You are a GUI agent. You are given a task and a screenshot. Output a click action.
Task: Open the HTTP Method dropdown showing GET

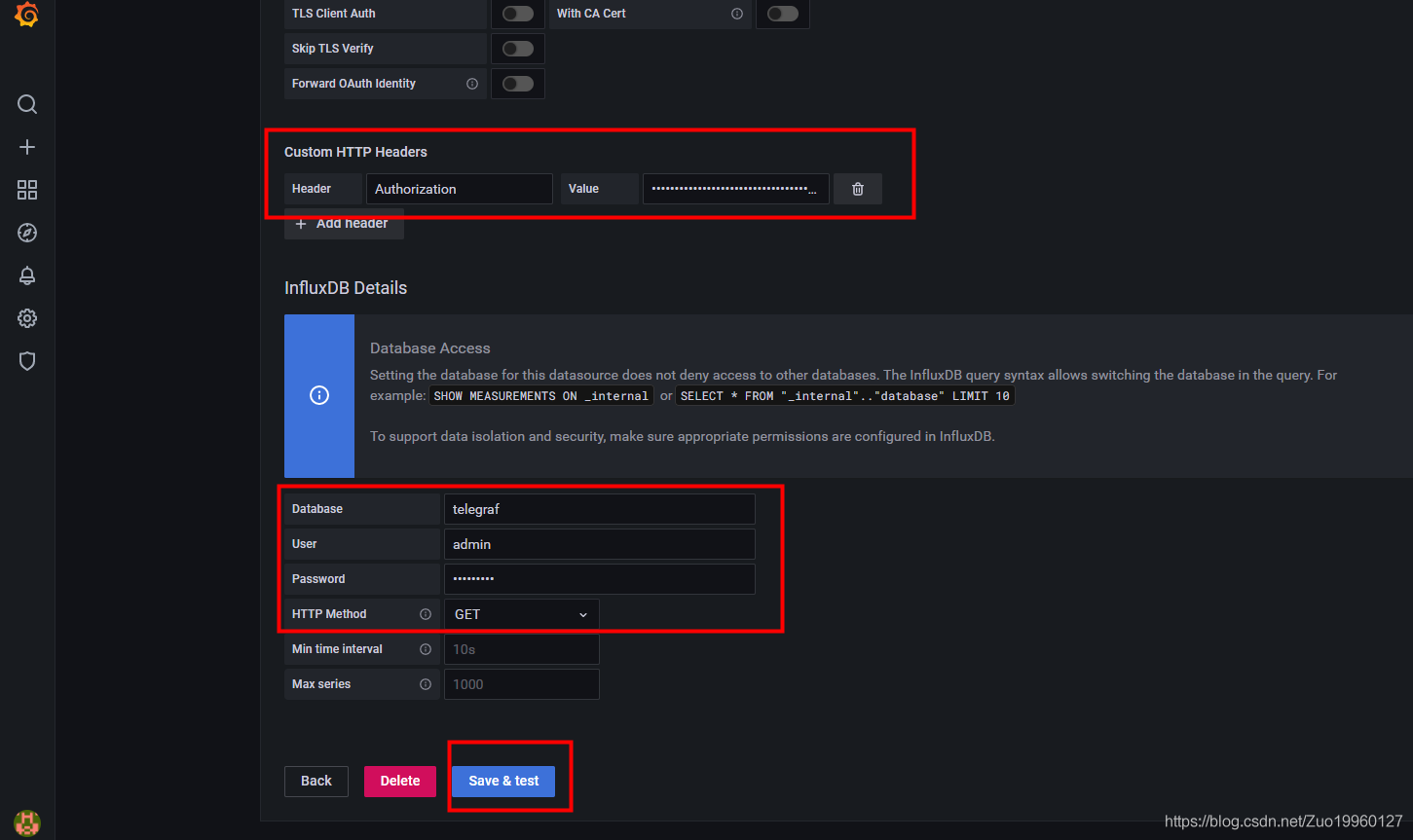point(522,614)
